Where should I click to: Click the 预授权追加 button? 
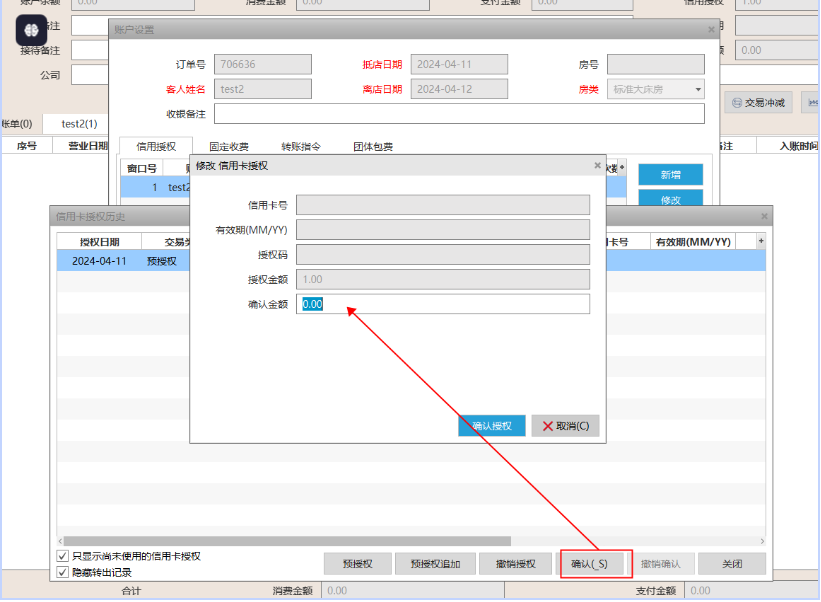click(x=435, y=564)
